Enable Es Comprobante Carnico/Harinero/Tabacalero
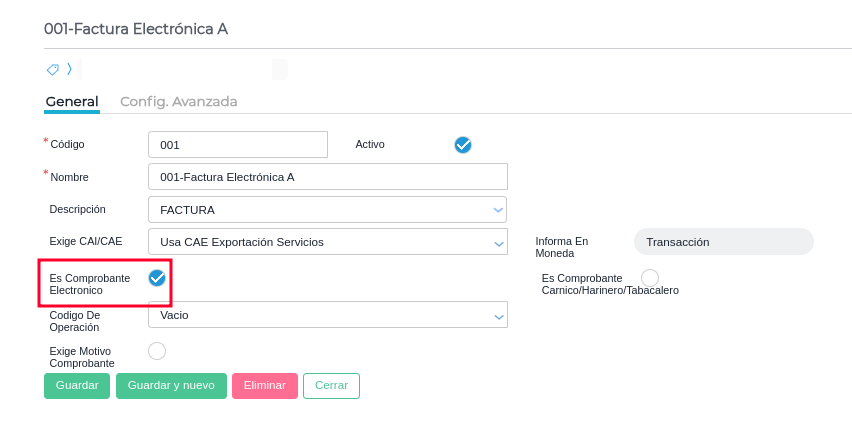852x431 pixels. [x=650, y=277]
